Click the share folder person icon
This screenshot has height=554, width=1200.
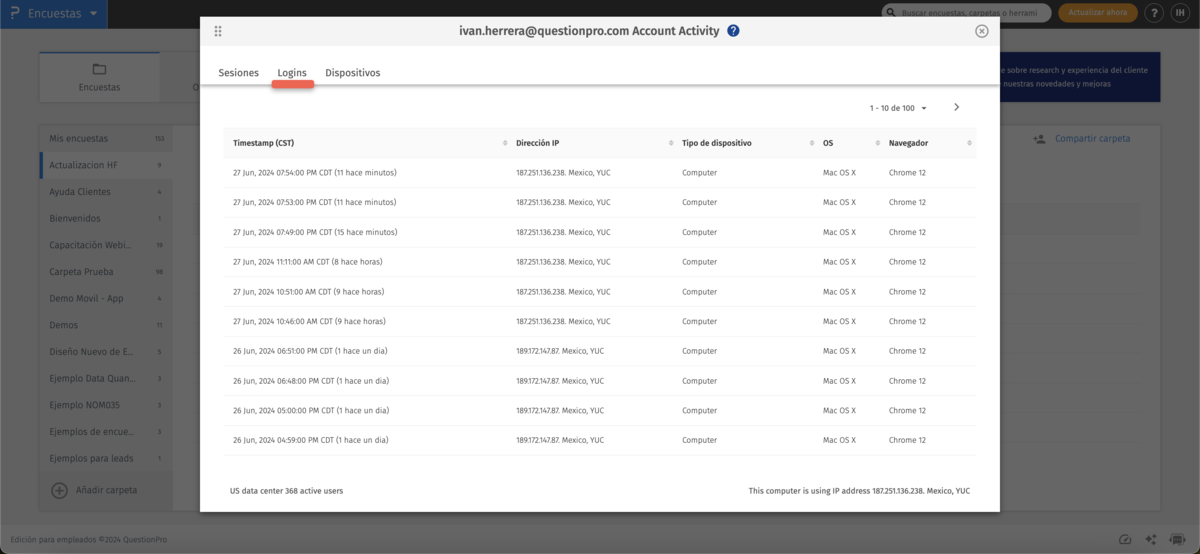pyautogui.click(x=1039, y=139)
